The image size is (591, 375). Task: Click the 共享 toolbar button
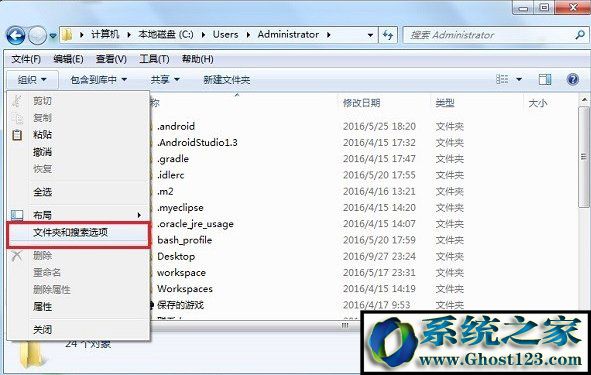click(x=165, y=80)
